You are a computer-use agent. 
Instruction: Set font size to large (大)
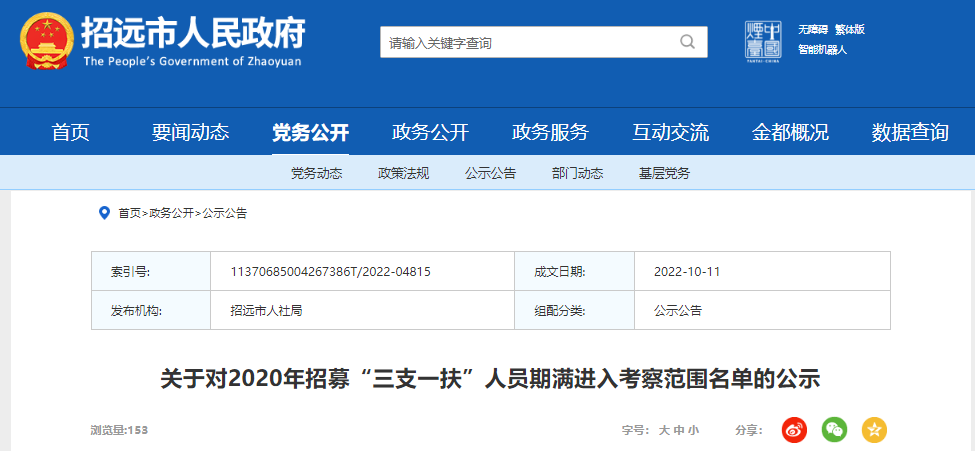tap(664, 430)
